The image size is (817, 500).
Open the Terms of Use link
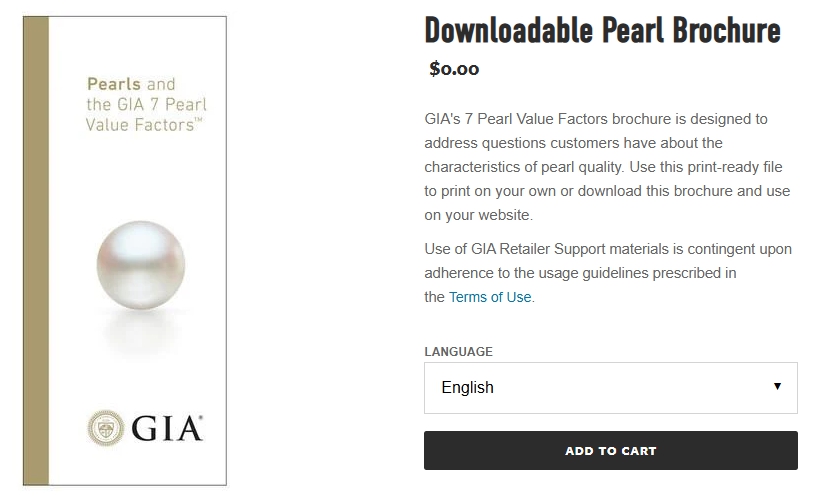490,297
